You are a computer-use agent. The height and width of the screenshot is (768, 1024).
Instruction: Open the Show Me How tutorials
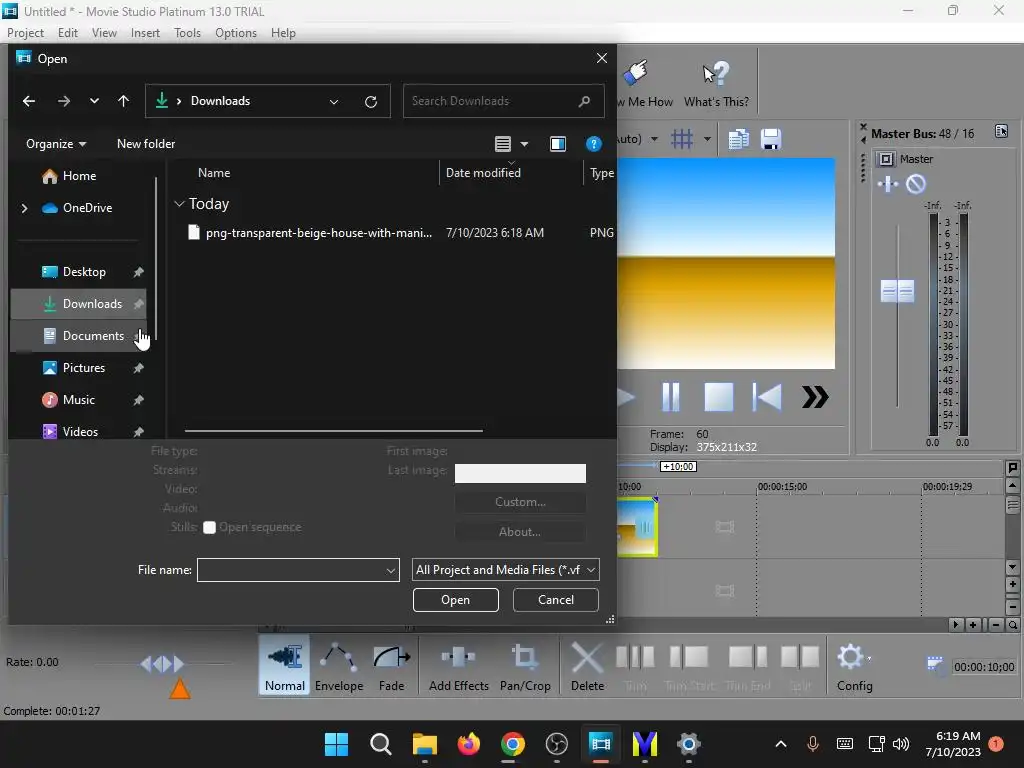[x=645, y=84]
